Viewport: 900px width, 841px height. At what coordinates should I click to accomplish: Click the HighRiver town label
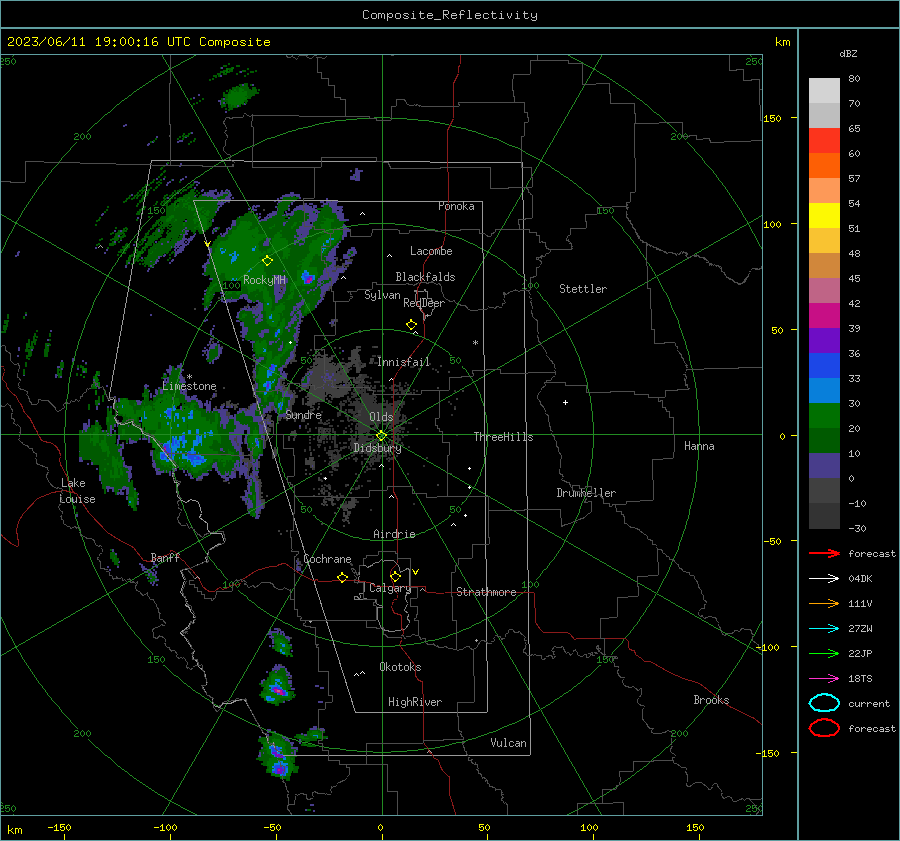415,702
